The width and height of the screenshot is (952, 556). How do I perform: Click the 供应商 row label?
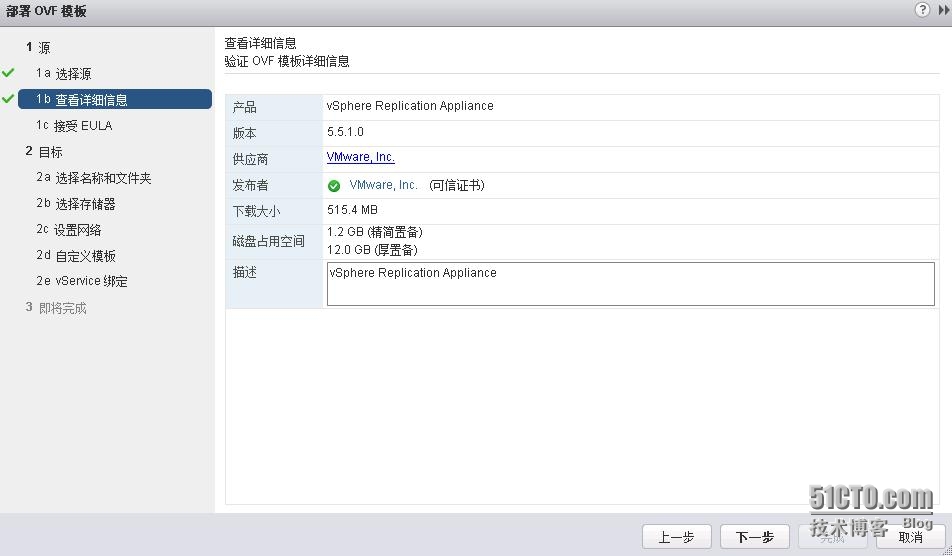click(250, 160)
